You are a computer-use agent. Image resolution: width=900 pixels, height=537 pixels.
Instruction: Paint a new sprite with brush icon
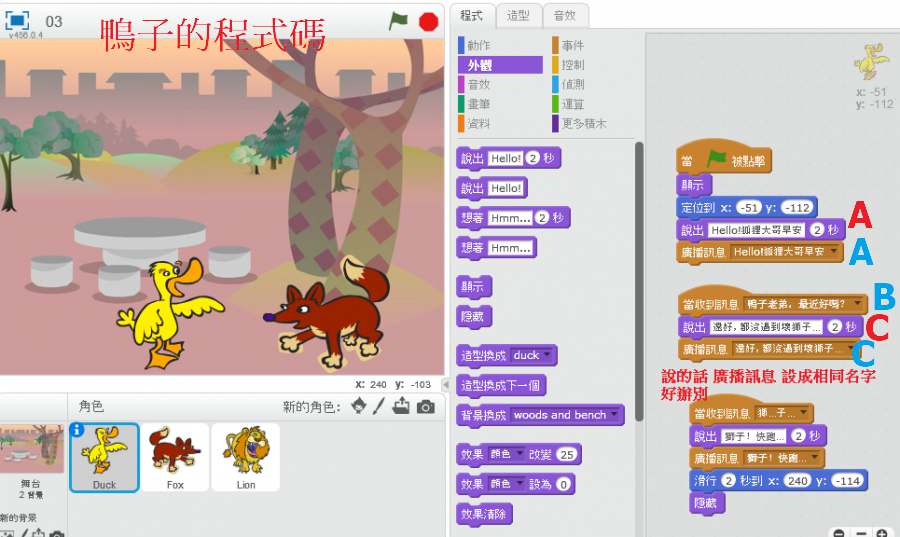point(379,406)
